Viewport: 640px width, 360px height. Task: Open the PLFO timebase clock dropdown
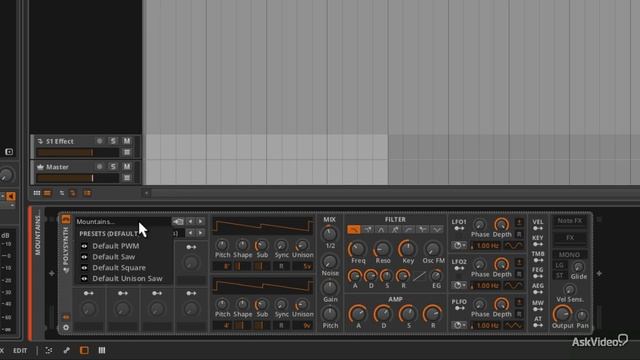(459, 325)
